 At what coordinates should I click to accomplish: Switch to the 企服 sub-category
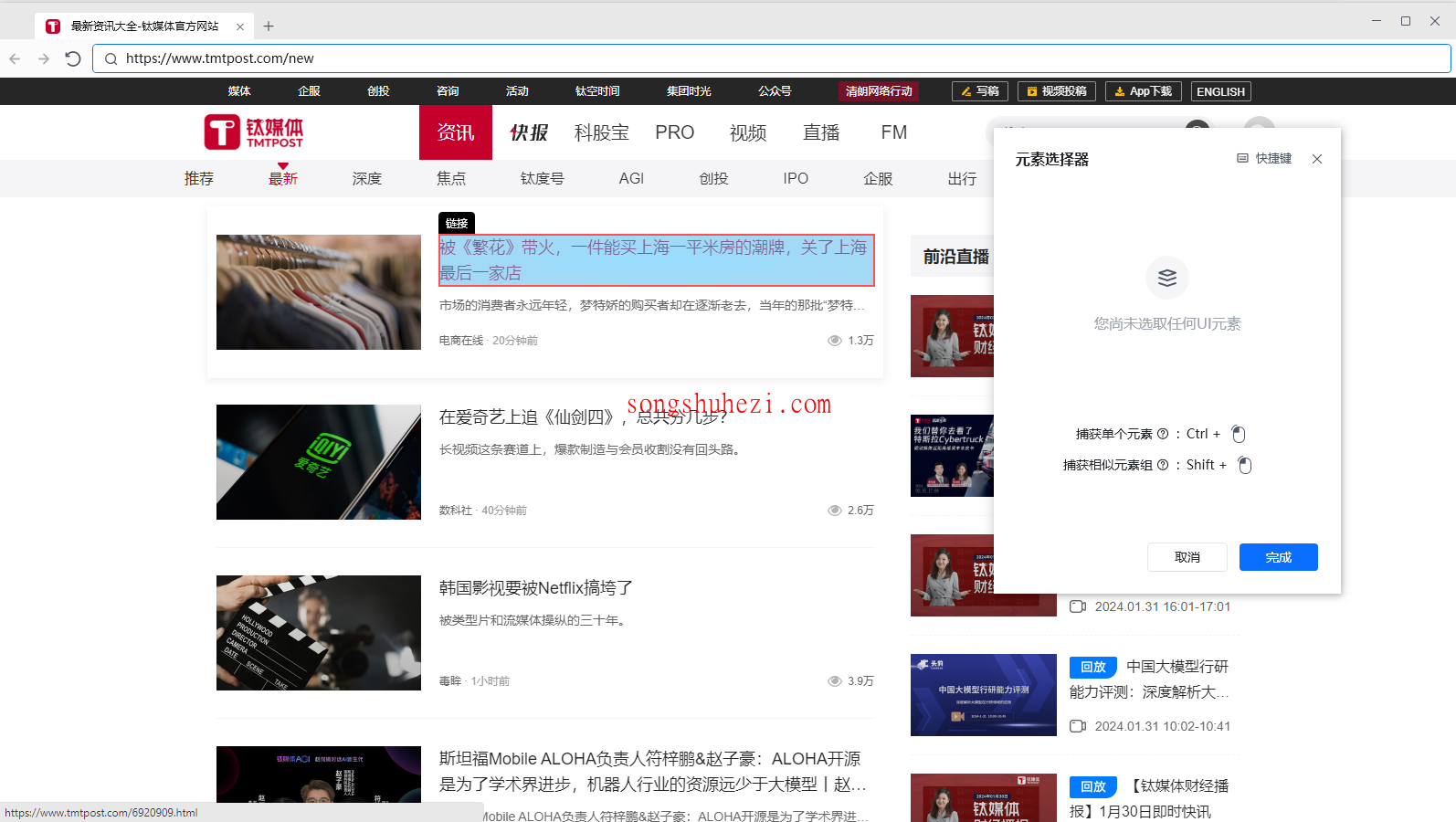[x=879, y=179]
